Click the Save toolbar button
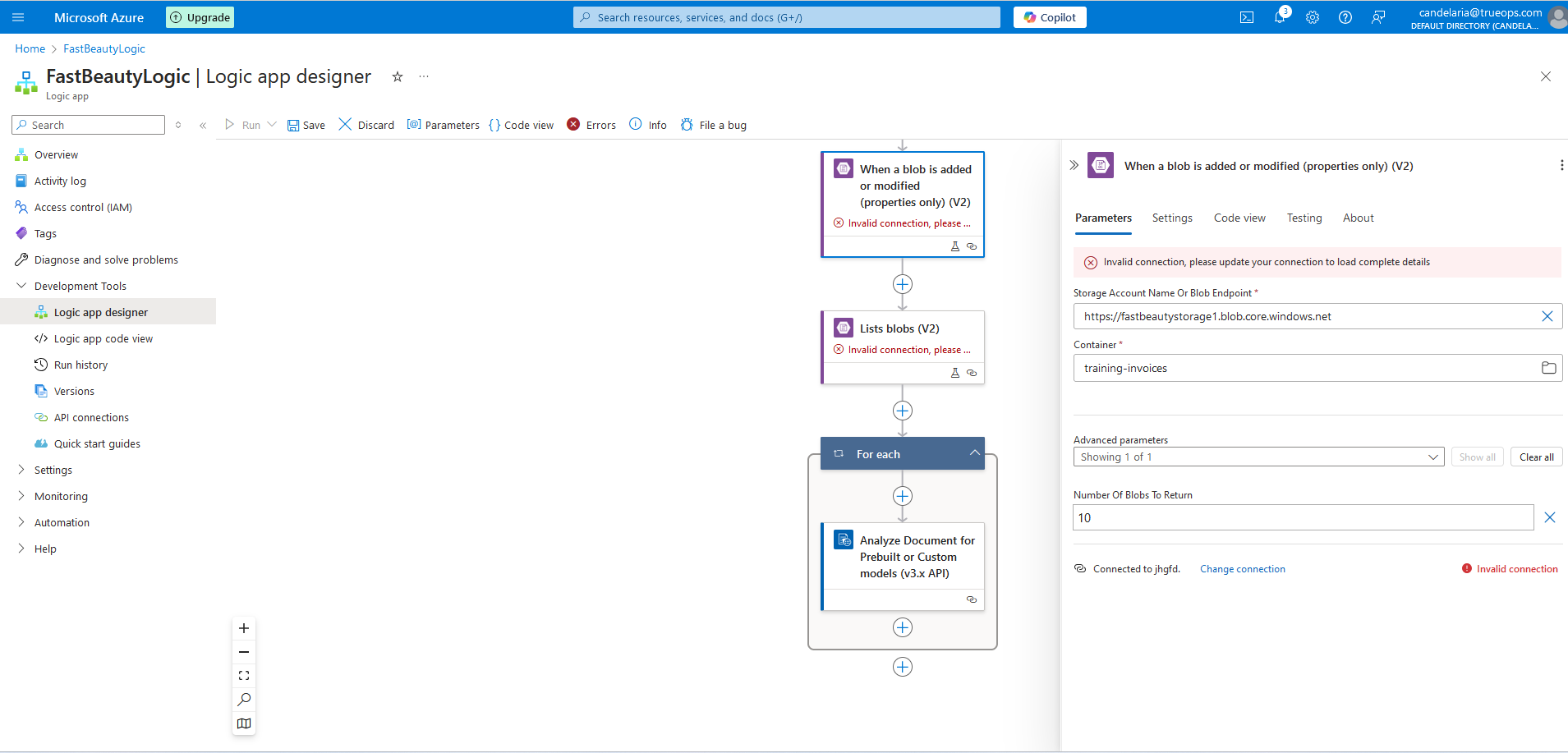Viewport: 1568px width, 753px height. pos(306,125)
